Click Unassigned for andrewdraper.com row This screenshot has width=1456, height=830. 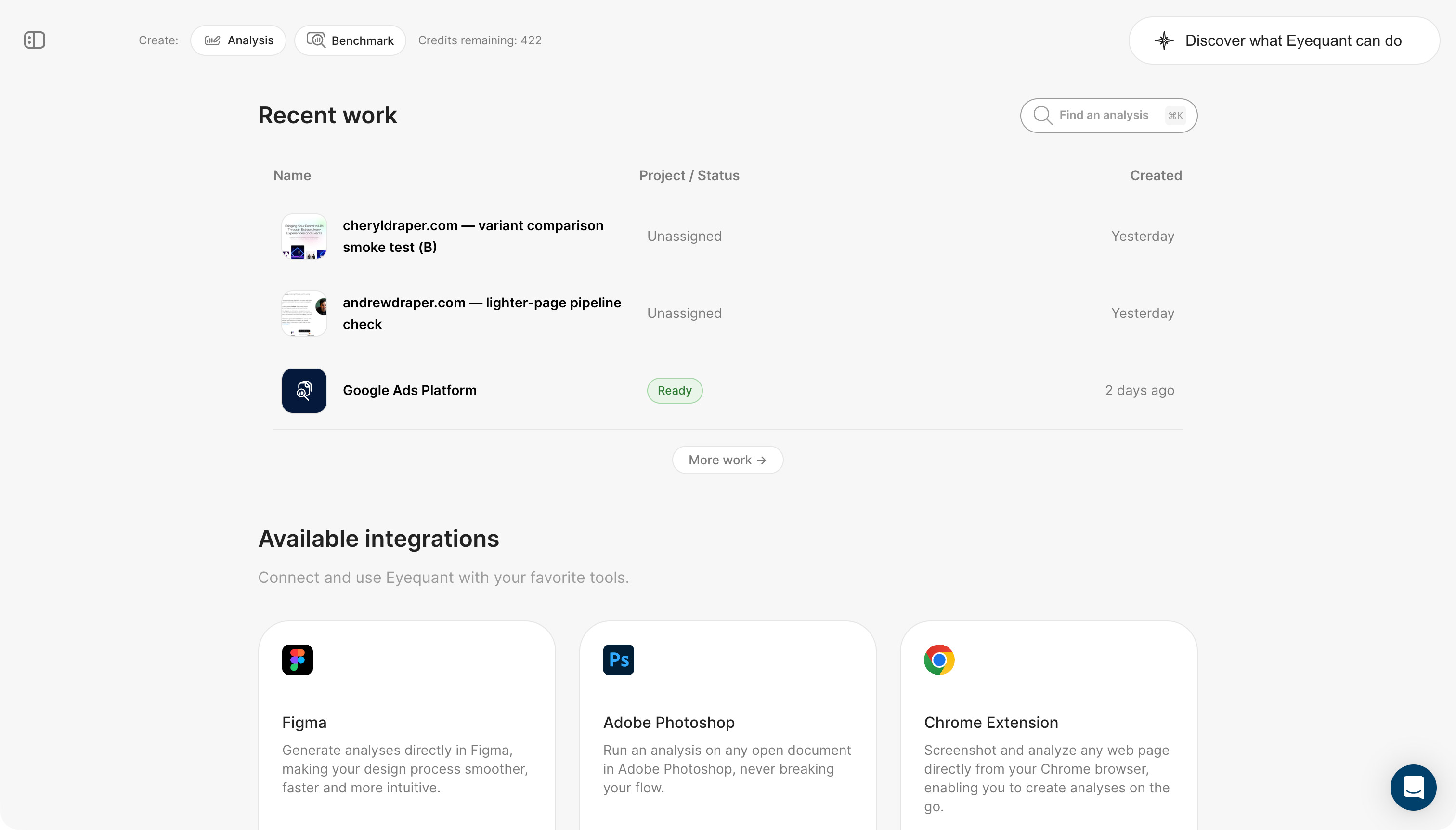(684, 314)
